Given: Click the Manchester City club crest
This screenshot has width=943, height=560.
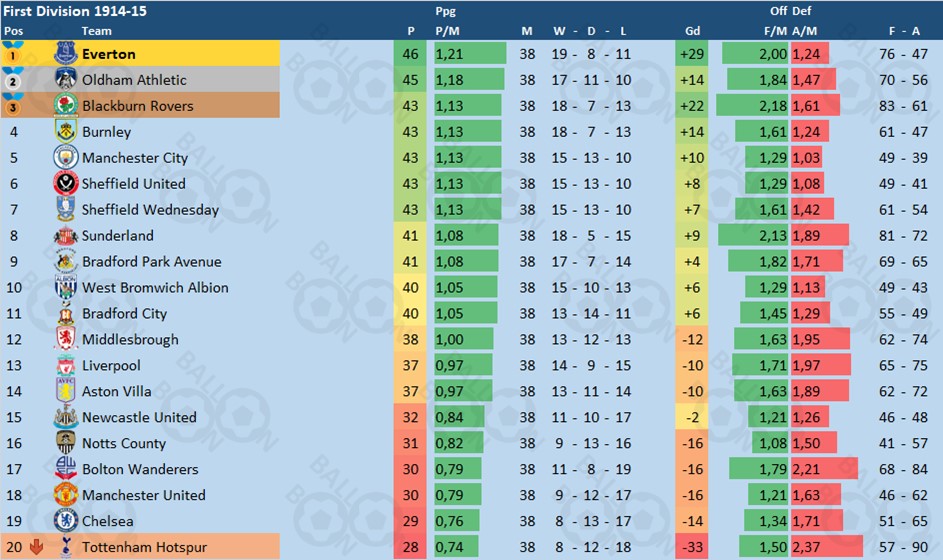Looking at the screenshot, I should [66, 158].
